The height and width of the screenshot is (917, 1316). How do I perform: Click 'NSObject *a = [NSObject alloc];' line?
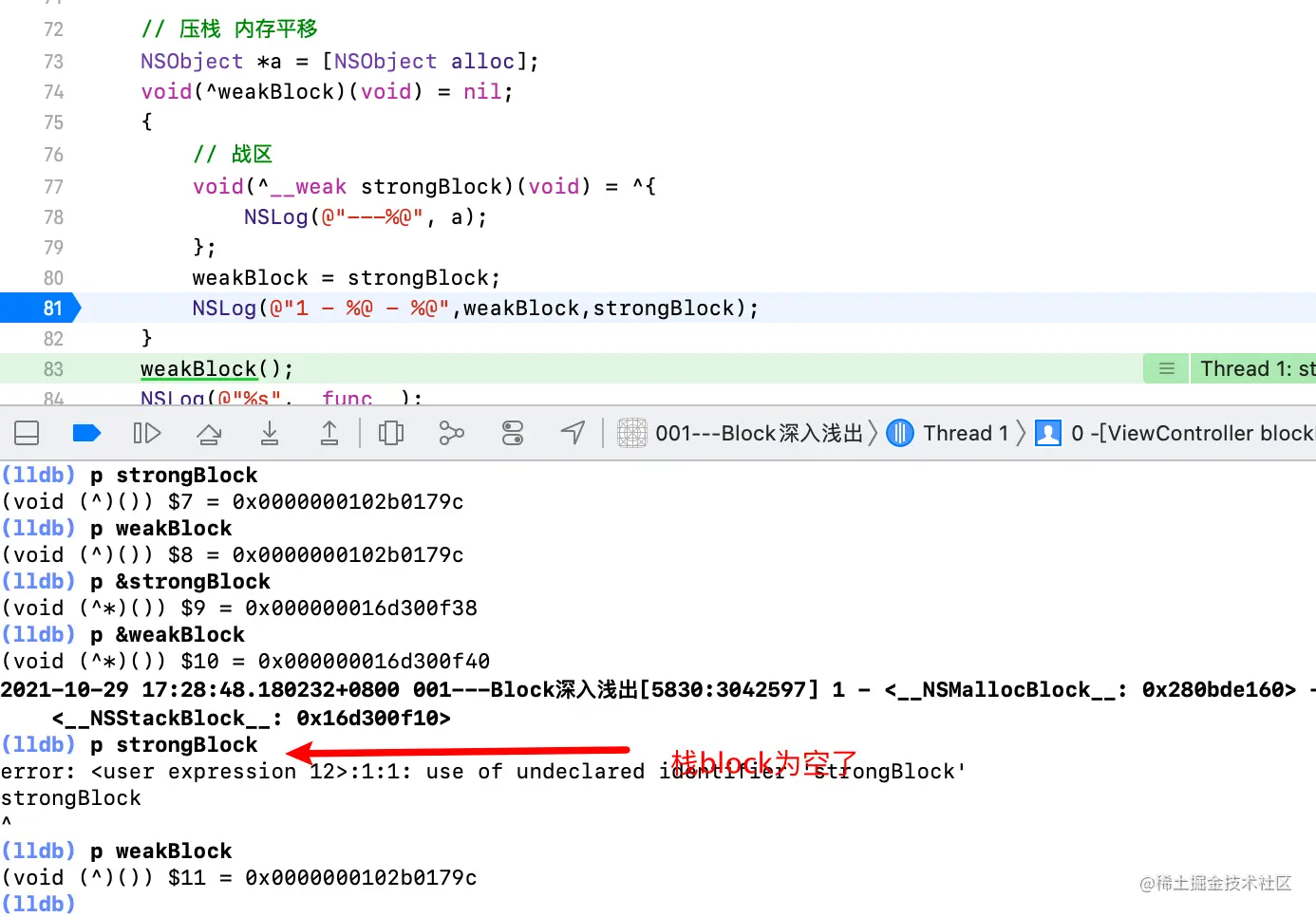340,62
